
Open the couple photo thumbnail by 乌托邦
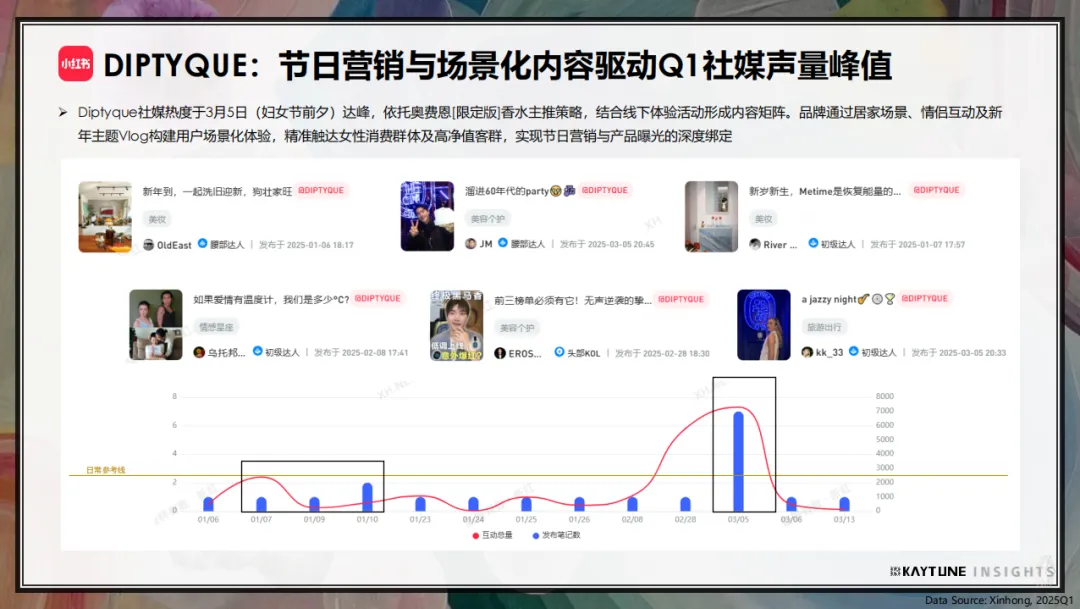point(156,324)
